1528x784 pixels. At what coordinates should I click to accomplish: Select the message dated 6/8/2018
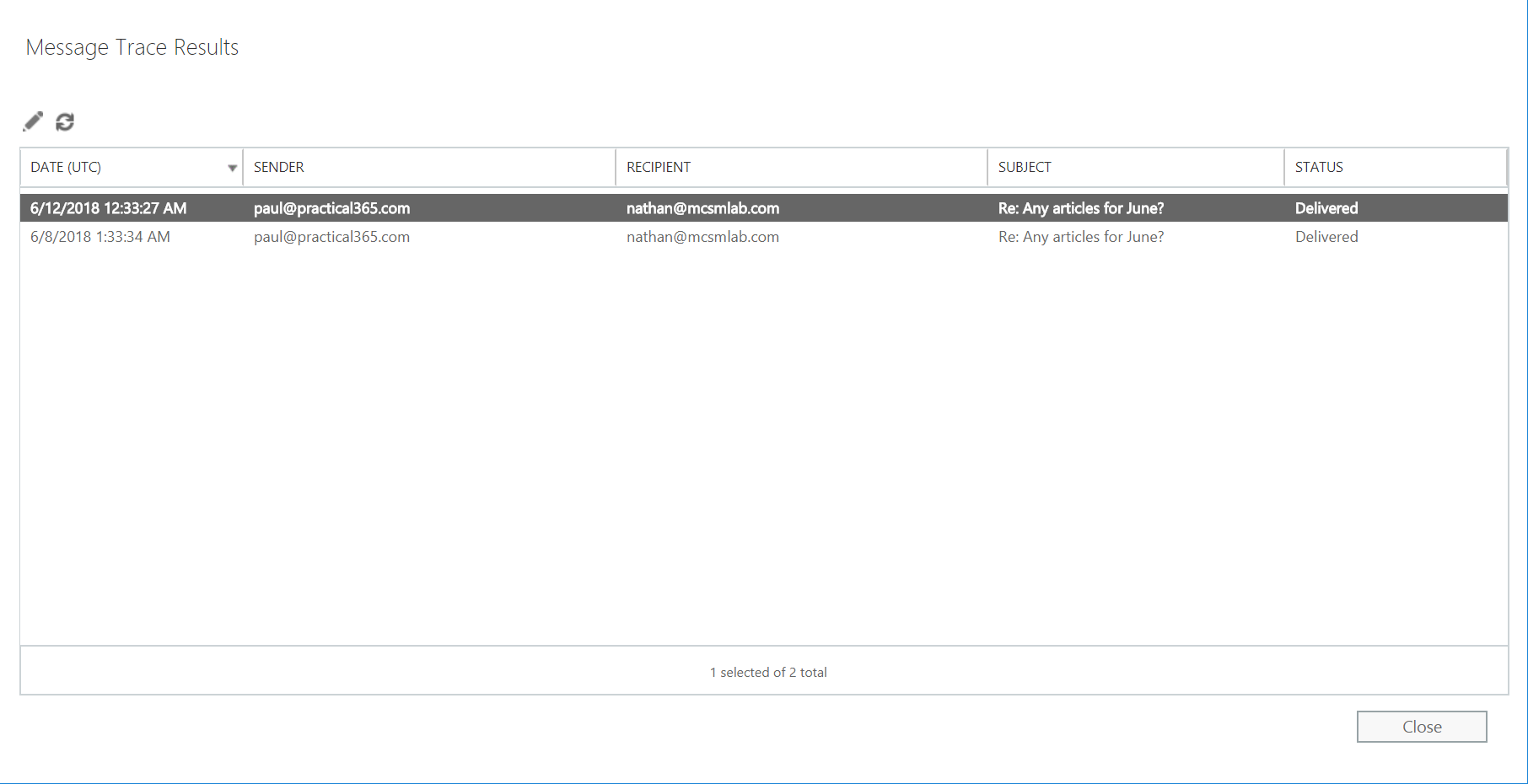click(x=100, y=237)
